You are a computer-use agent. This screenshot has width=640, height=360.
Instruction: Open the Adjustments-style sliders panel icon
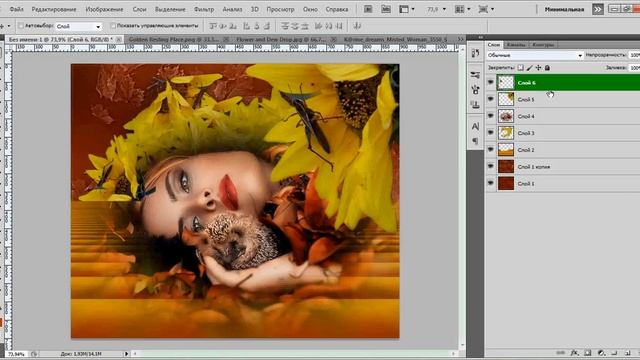coord(475,75)
